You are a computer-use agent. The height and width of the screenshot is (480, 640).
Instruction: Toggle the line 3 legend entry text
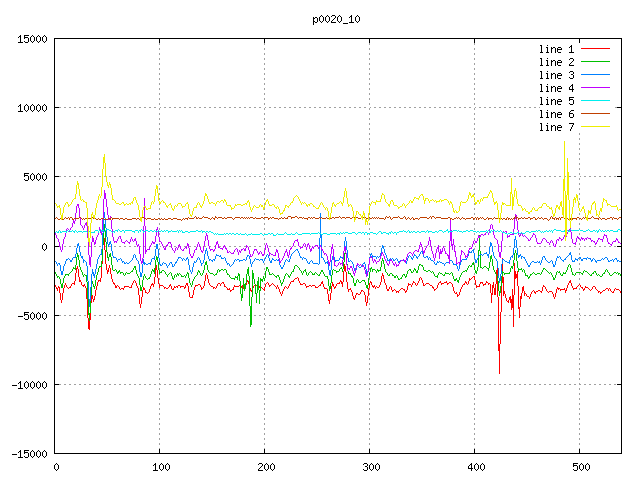[x=556, y=75]
